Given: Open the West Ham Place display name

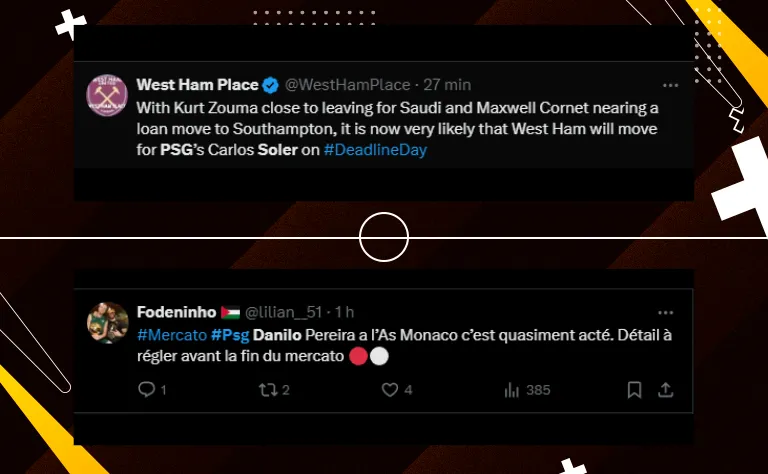Looking at the screenshot, I should click(197, 85).
